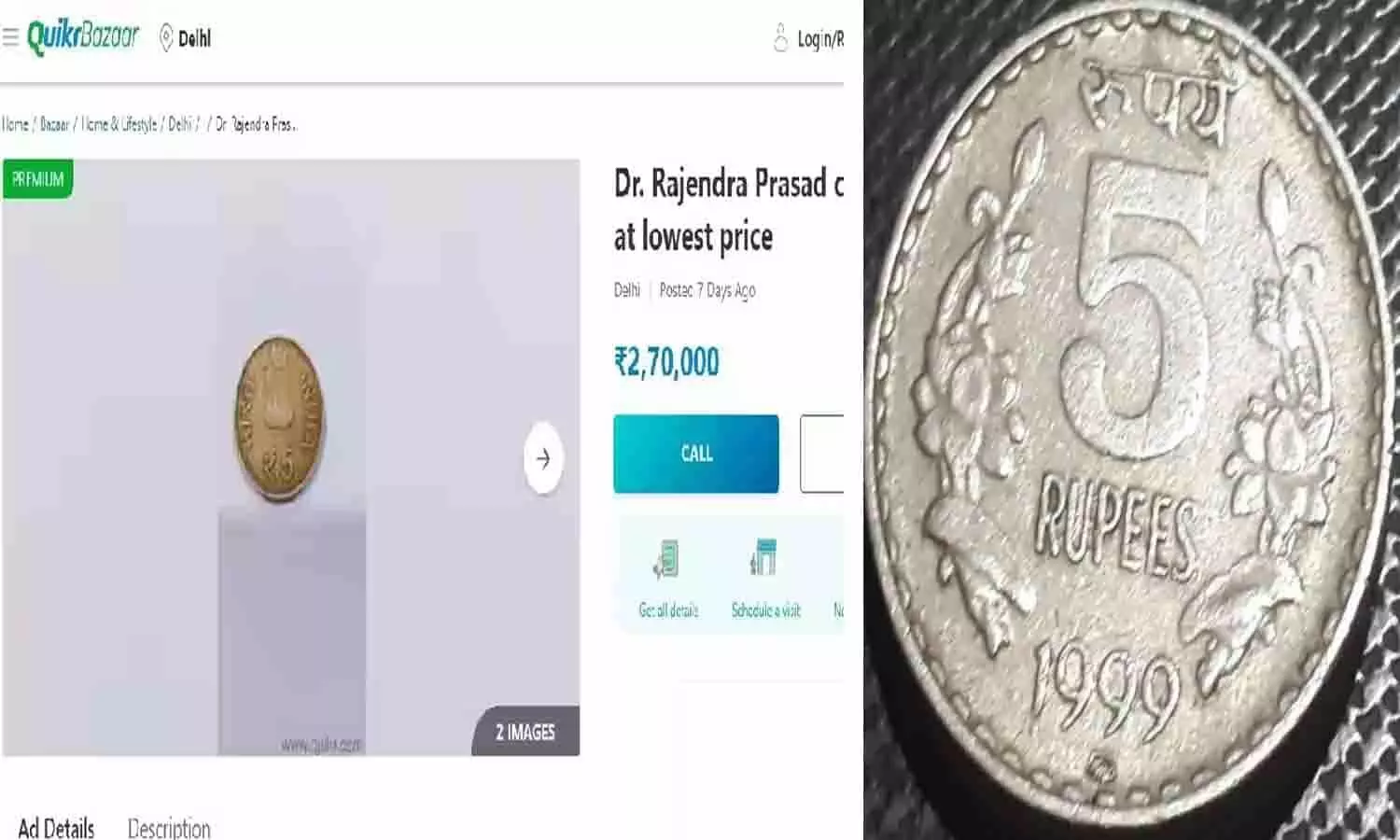This screenshot has height=840, width=1400.
Task: Open the Delhi city selector
Action: (x=194, y=39)
